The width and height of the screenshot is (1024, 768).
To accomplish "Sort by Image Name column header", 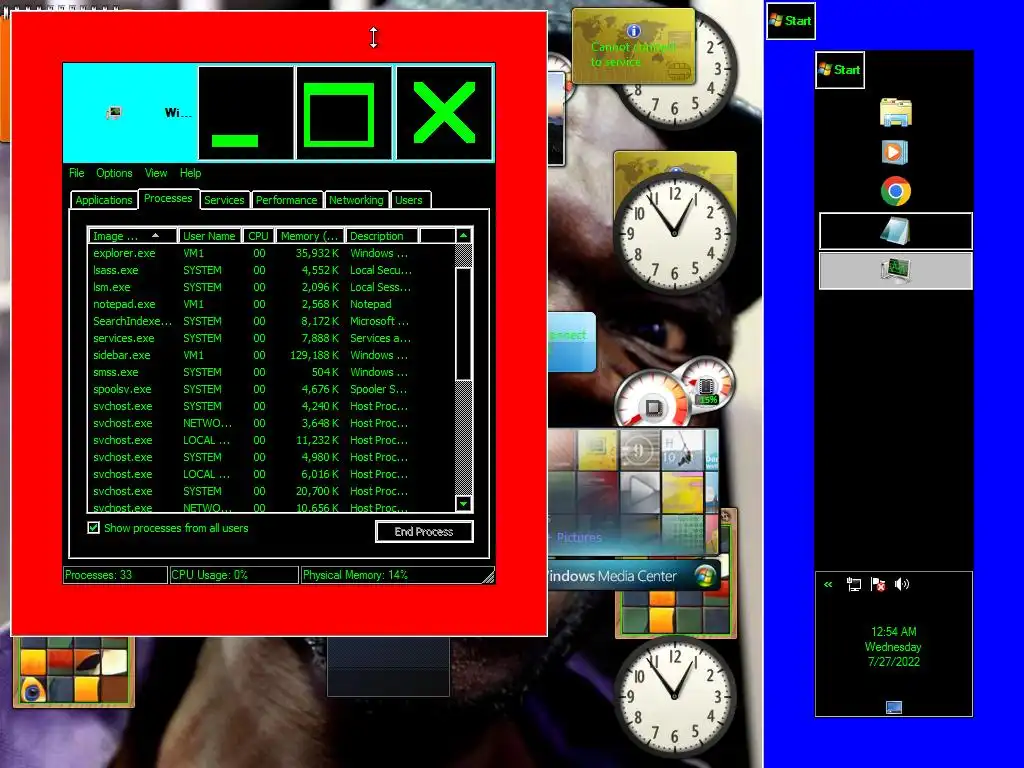I will (x=133, y=236).
